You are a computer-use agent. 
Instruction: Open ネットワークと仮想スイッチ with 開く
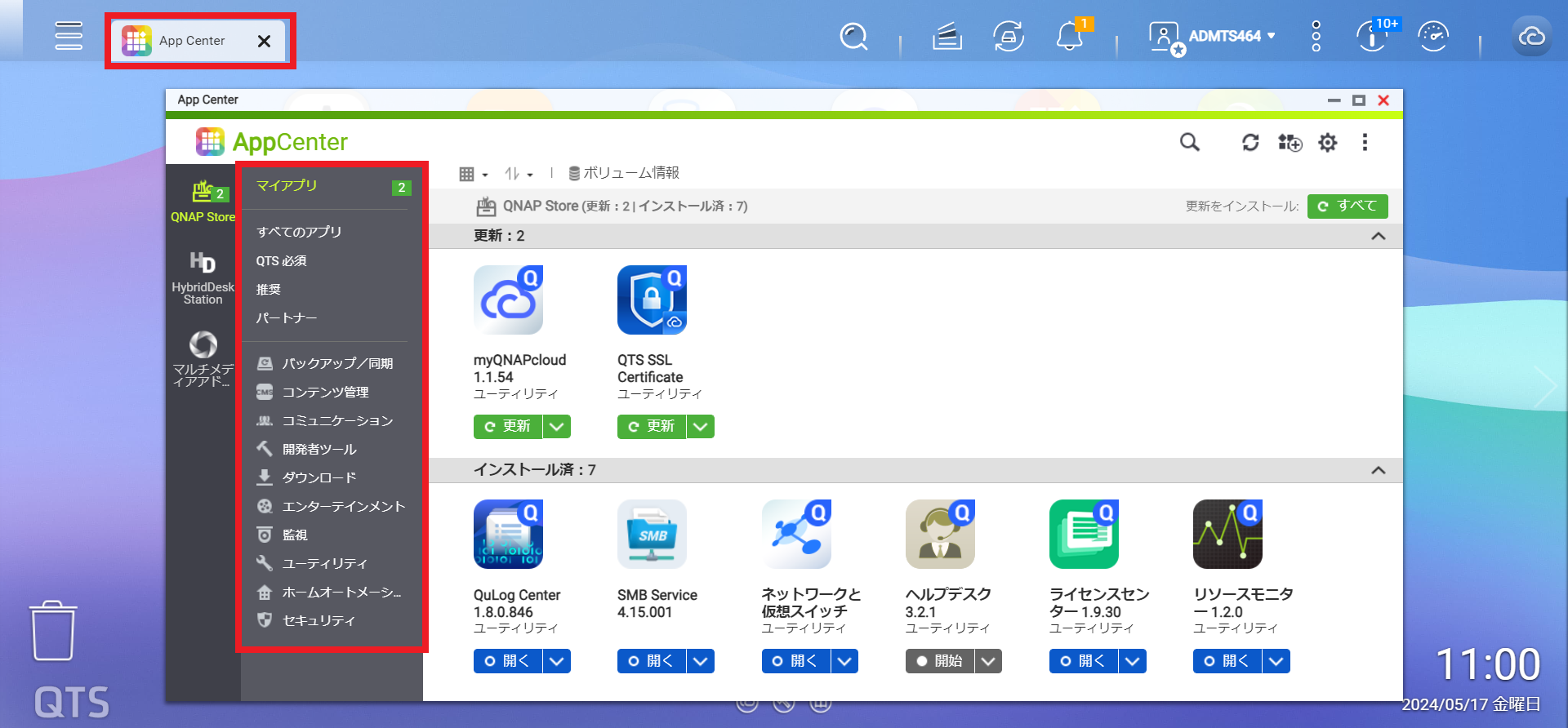tap(796, 661)
